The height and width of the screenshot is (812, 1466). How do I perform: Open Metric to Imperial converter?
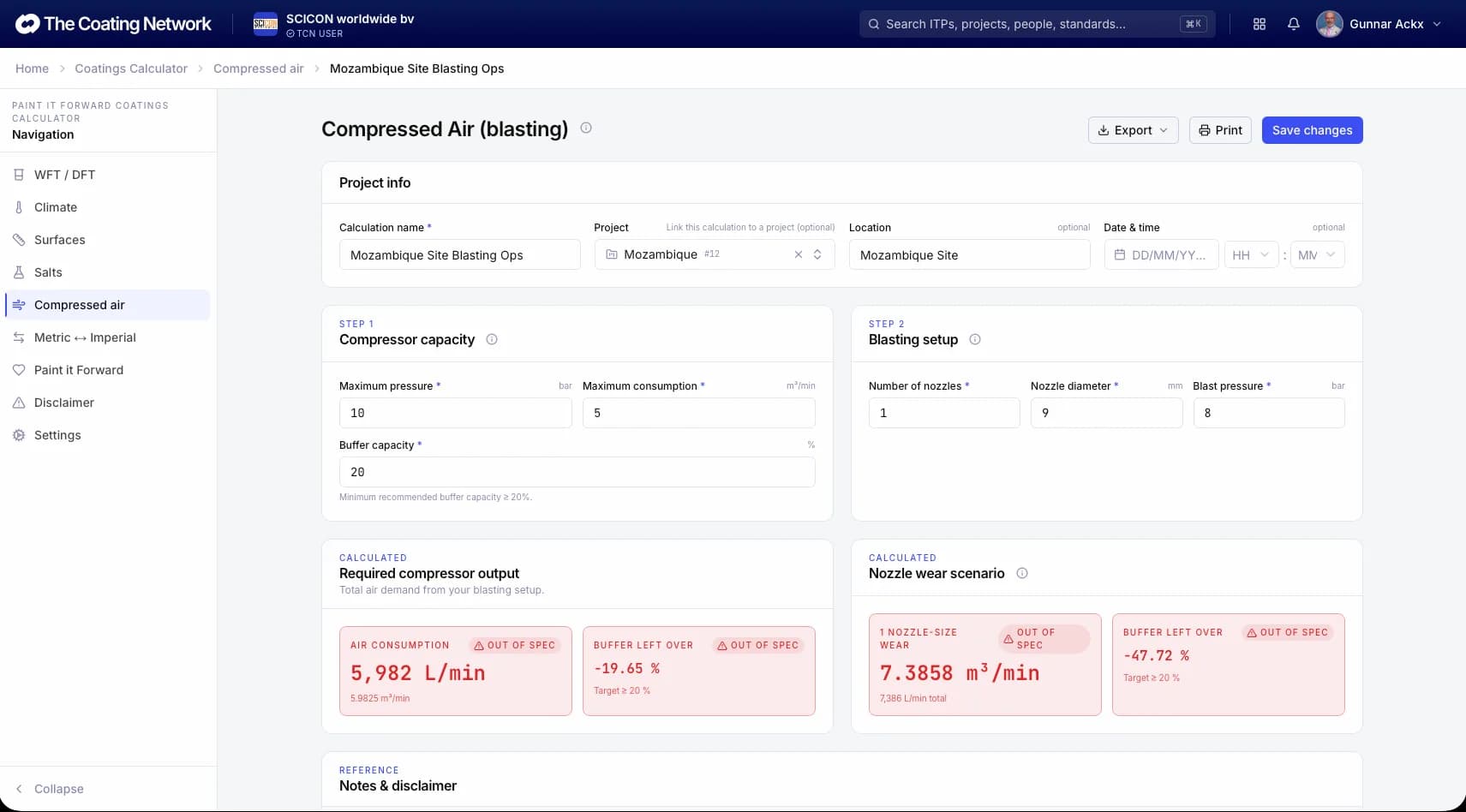click(x=108, y=337)
